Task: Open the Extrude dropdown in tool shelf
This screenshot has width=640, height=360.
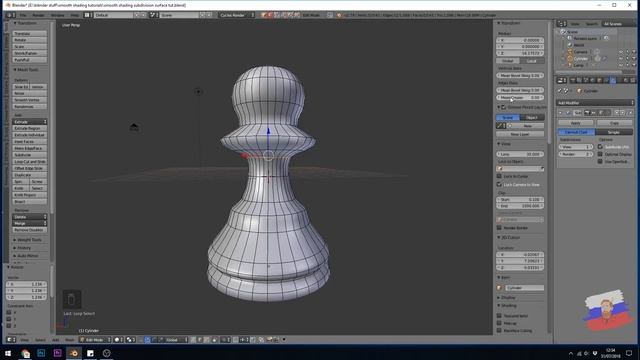Action: coord(29,122)
